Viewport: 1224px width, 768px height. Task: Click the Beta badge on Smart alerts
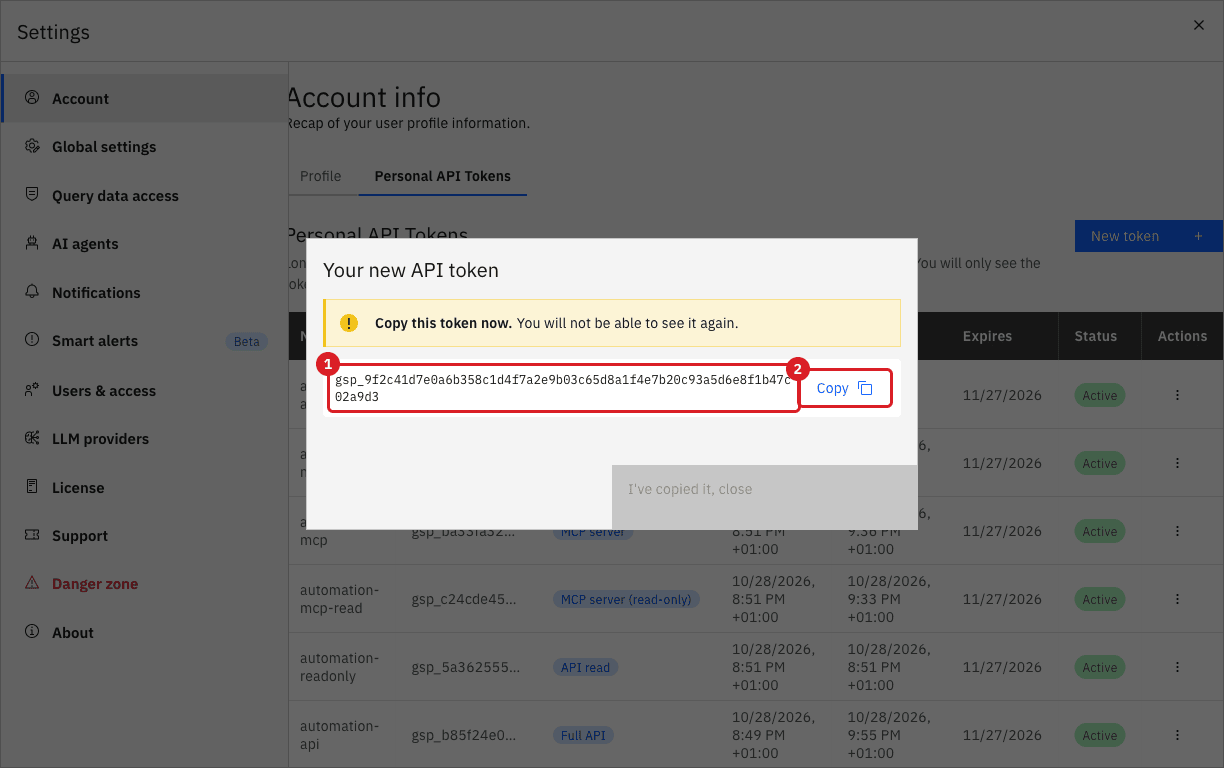pyautogui.click(x=247, y=341)
